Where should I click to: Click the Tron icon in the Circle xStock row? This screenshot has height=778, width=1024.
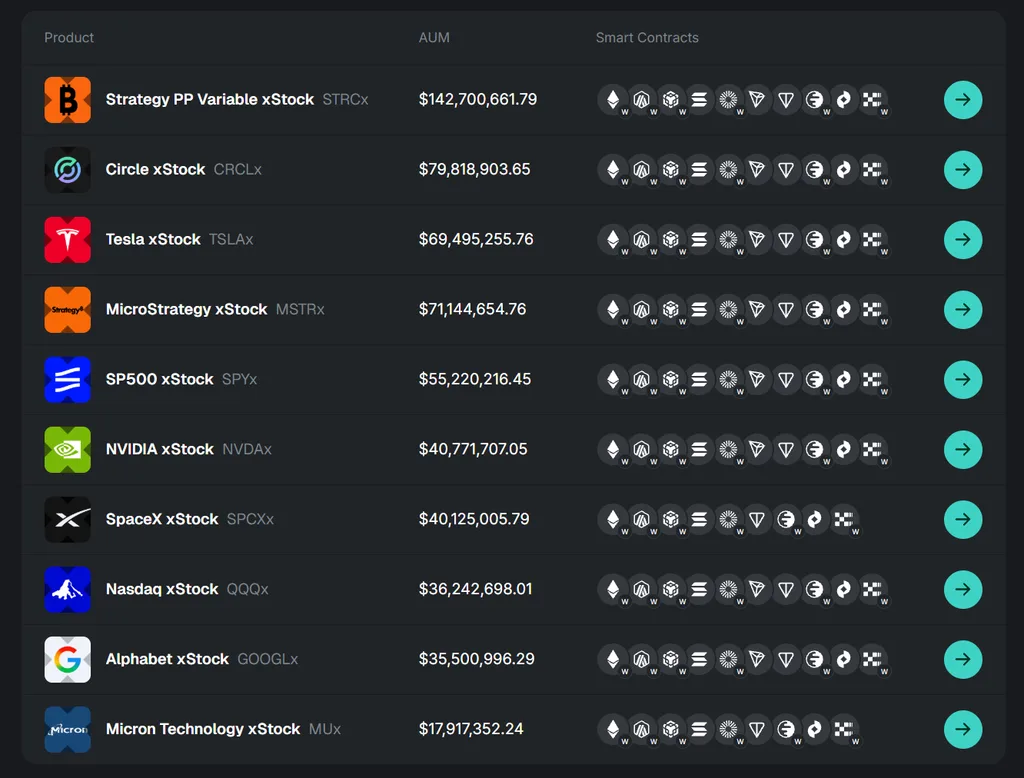coord(756,170)
